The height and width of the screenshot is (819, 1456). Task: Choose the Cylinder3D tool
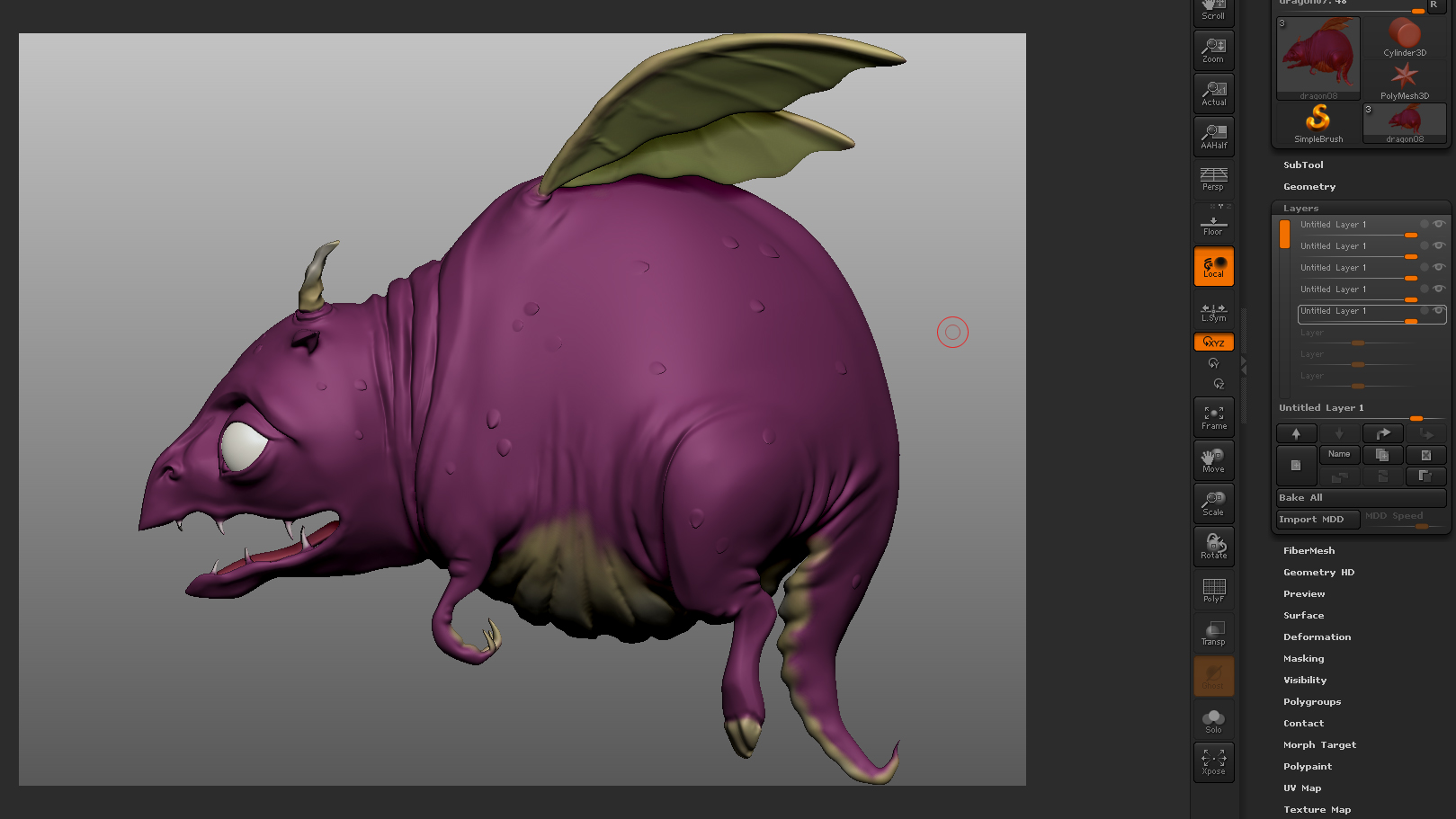tap(1405, 38)
